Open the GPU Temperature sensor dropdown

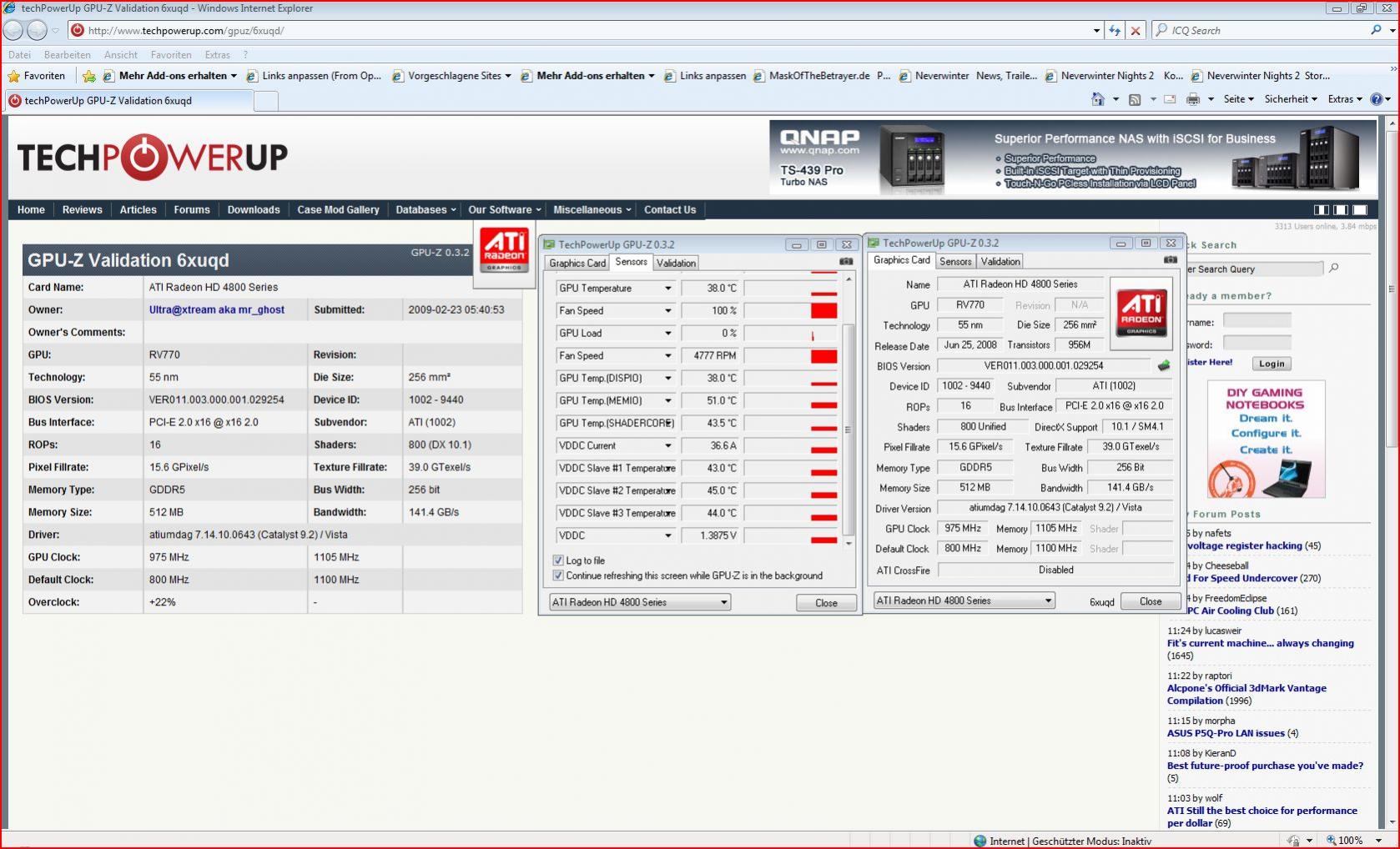pos(667,289)
